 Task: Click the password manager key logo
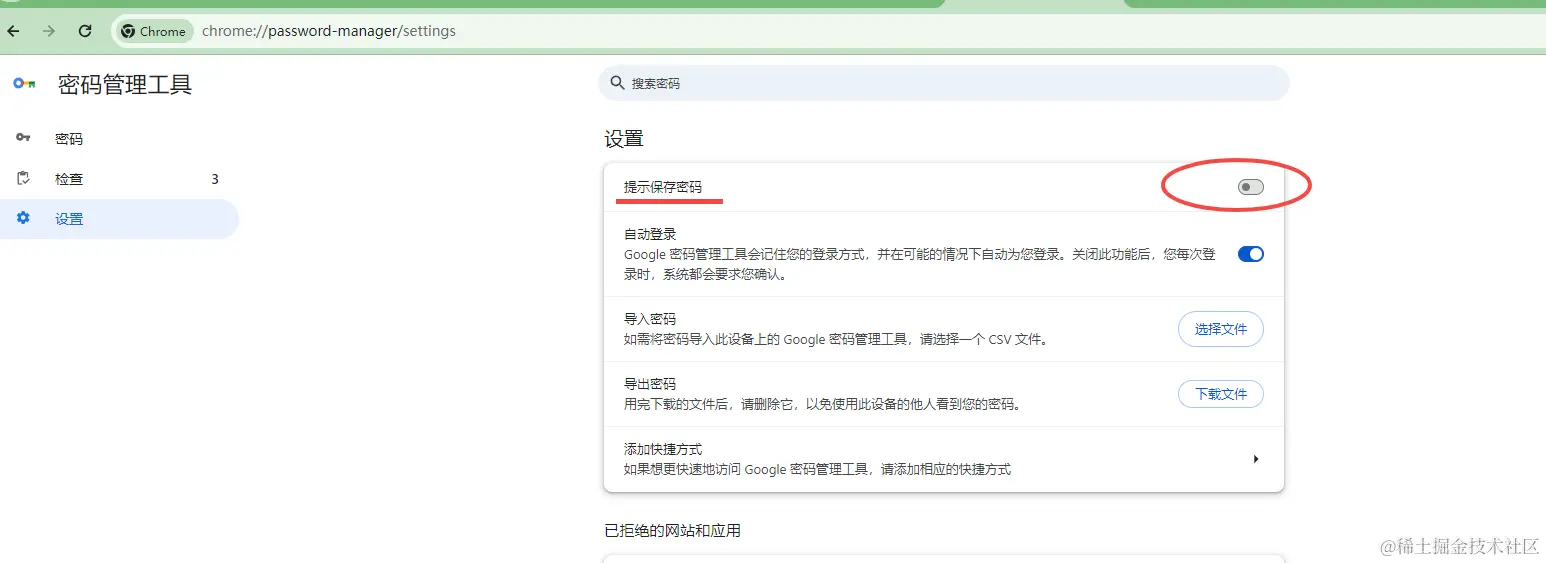coord(24,84)
